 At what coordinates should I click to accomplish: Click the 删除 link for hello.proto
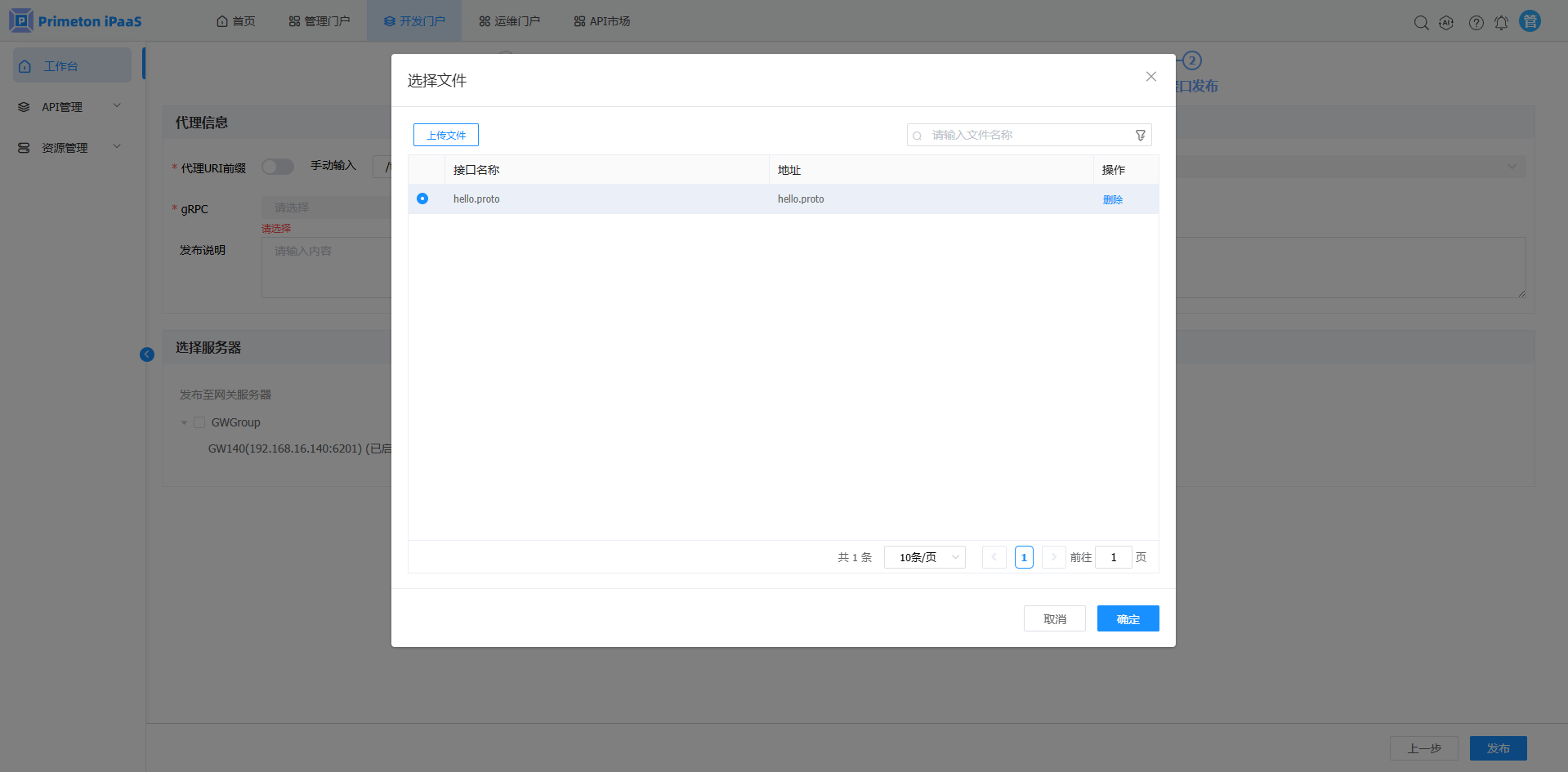[x=1112, y=199]
